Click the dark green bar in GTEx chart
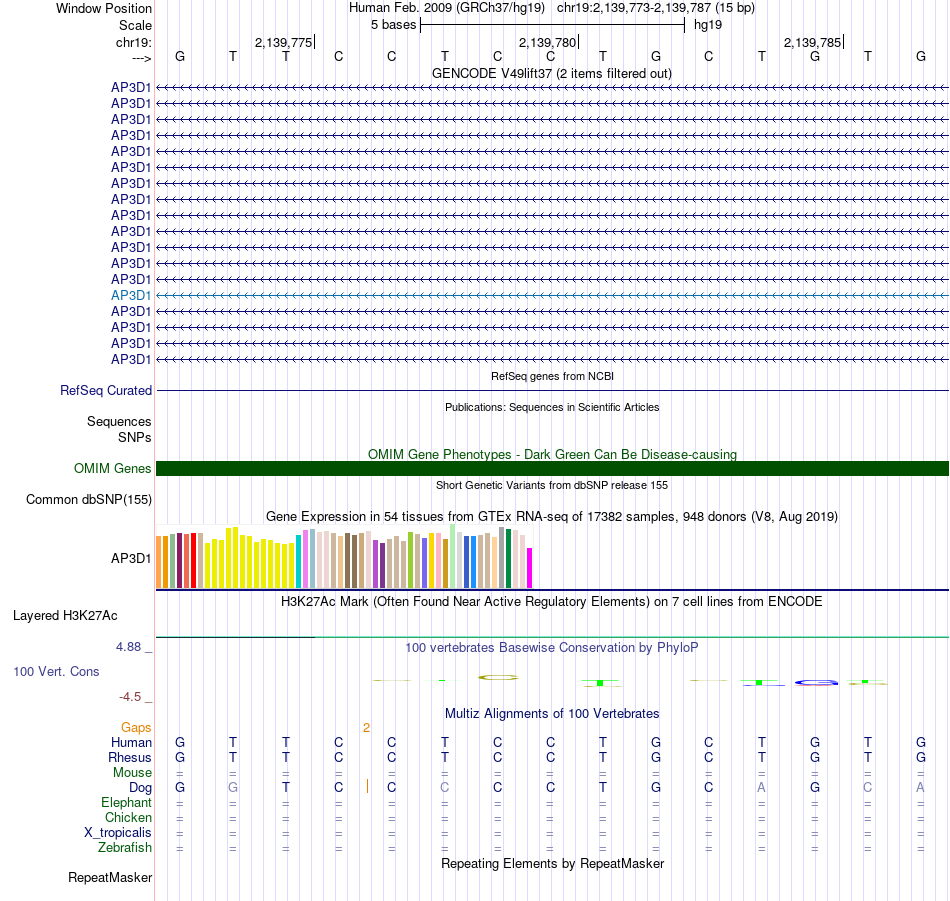The width and height of the screenshot is (950, 901). pyautogui.click(x=508, y=559)
